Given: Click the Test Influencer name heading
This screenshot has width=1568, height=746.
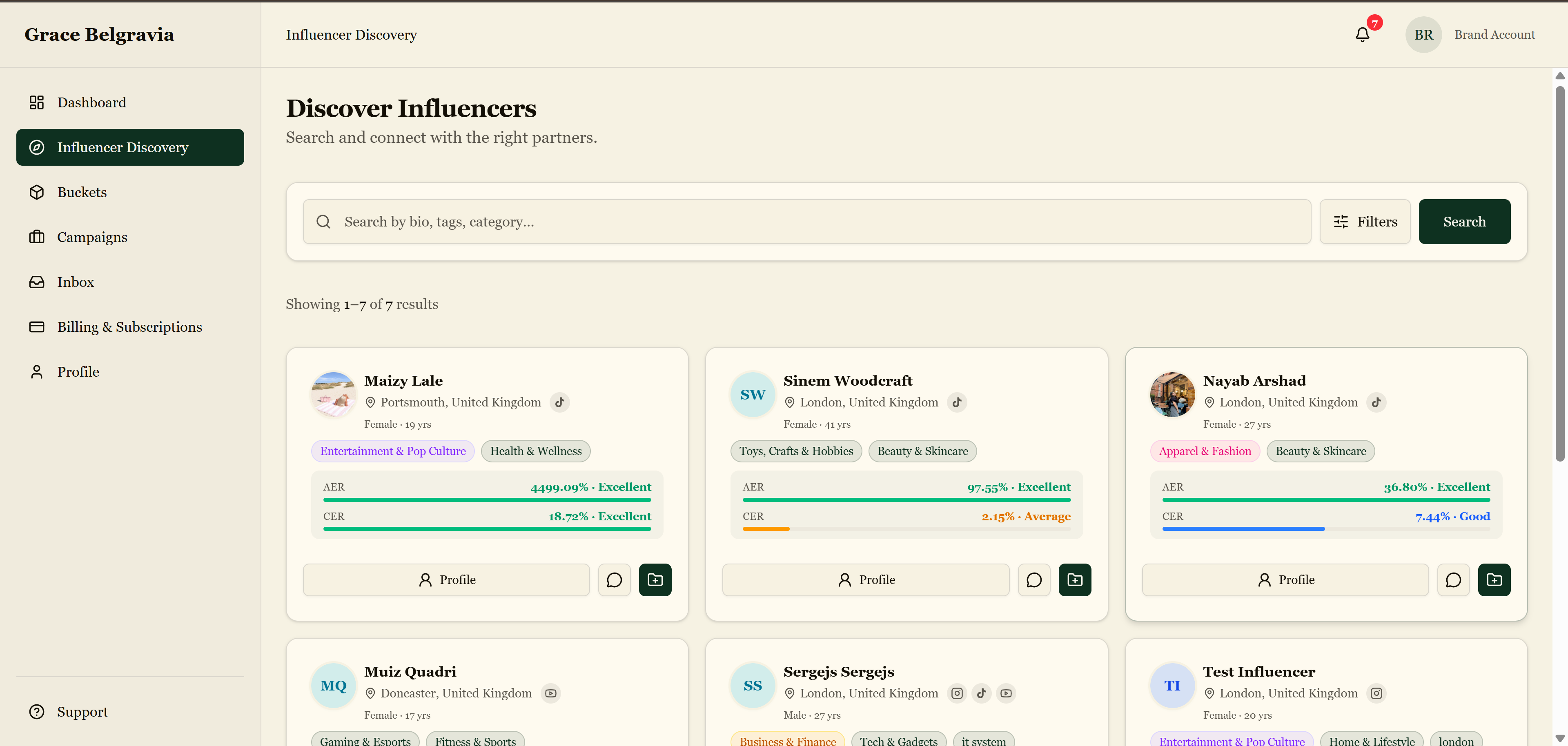Looking at the screenshot, I should click(1259, 672).
